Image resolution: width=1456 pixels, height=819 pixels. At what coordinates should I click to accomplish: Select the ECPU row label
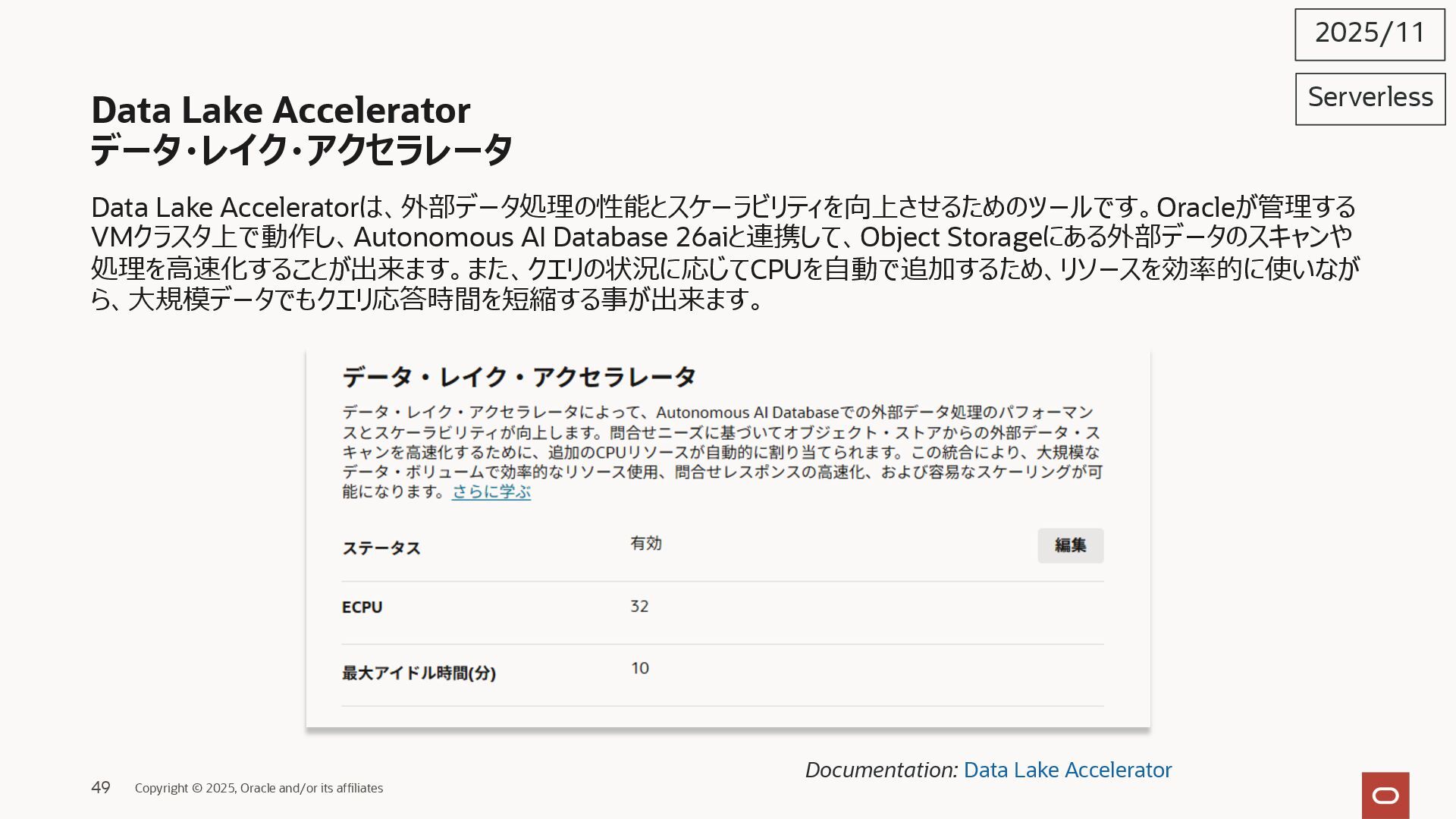coord(362,607)
